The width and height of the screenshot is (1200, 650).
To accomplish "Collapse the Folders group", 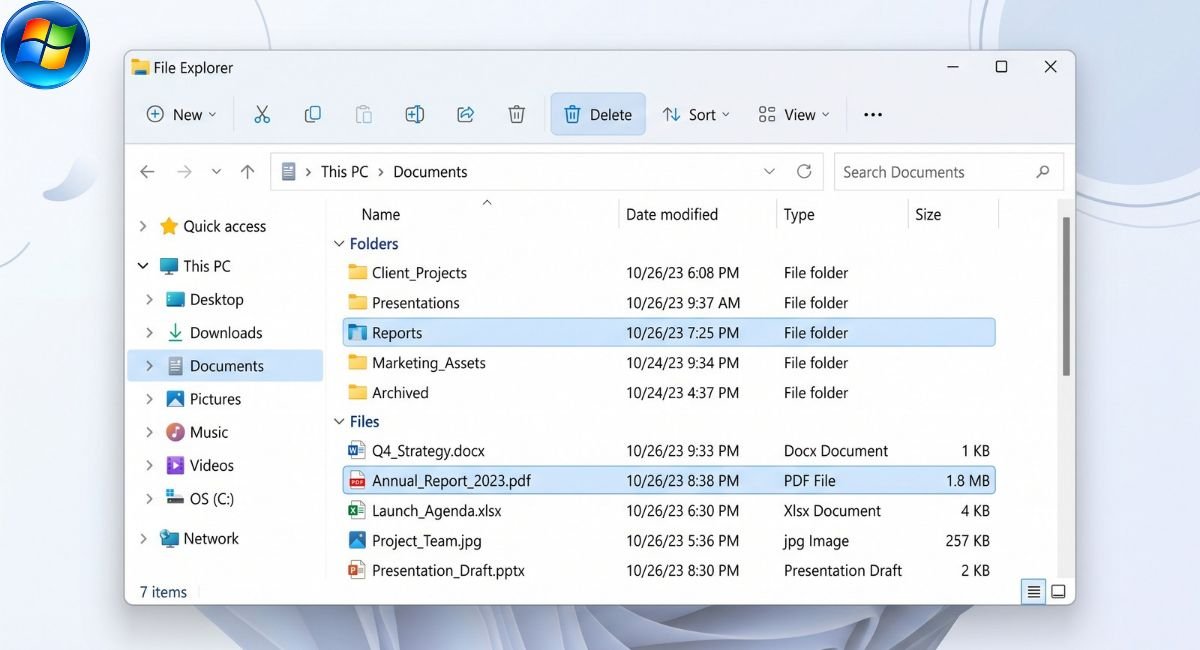I will click(x=337, y=244).
